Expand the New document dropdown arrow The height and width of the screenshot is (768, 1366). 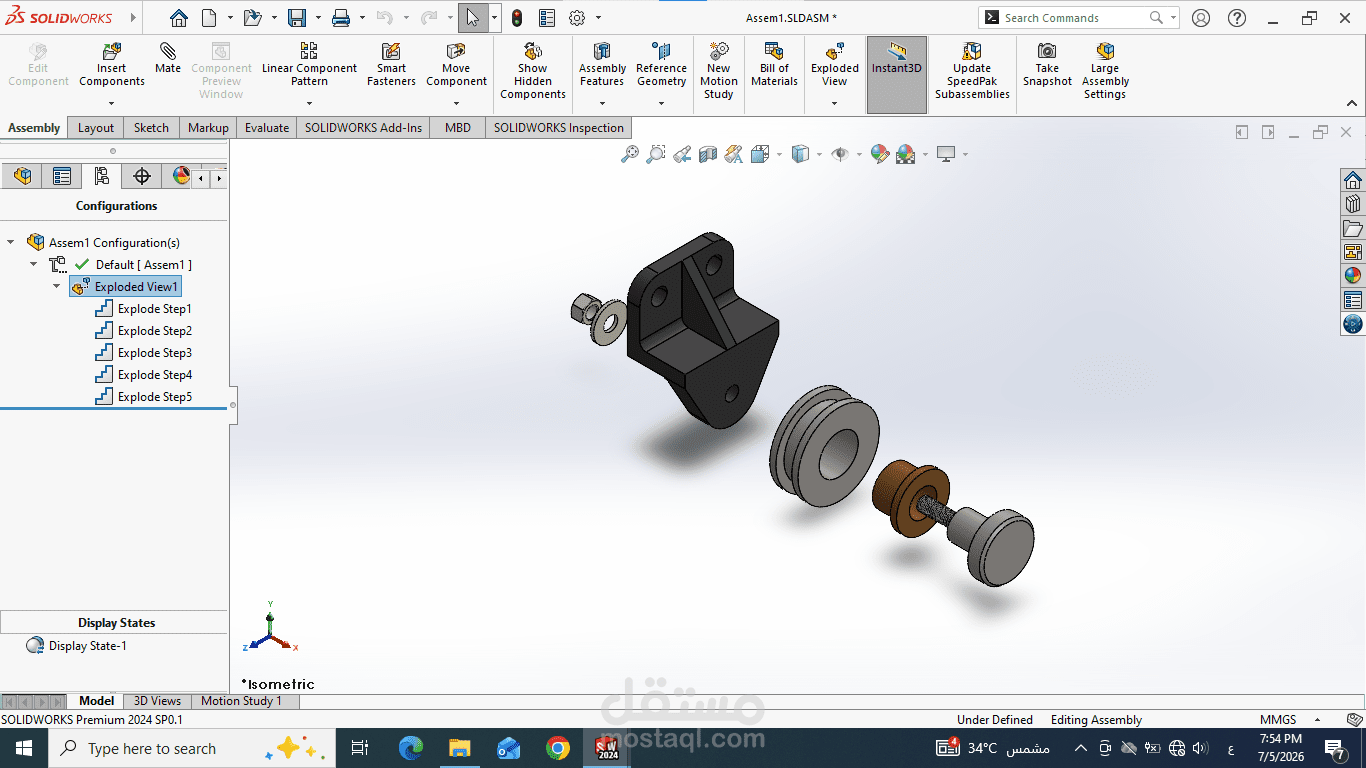coord(230,18)
